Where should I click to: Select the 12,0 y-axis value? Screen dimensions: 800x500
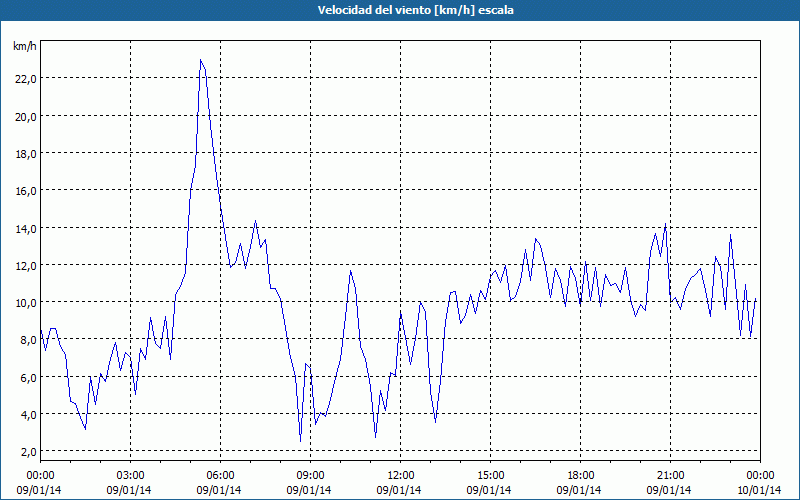(26, 265)
